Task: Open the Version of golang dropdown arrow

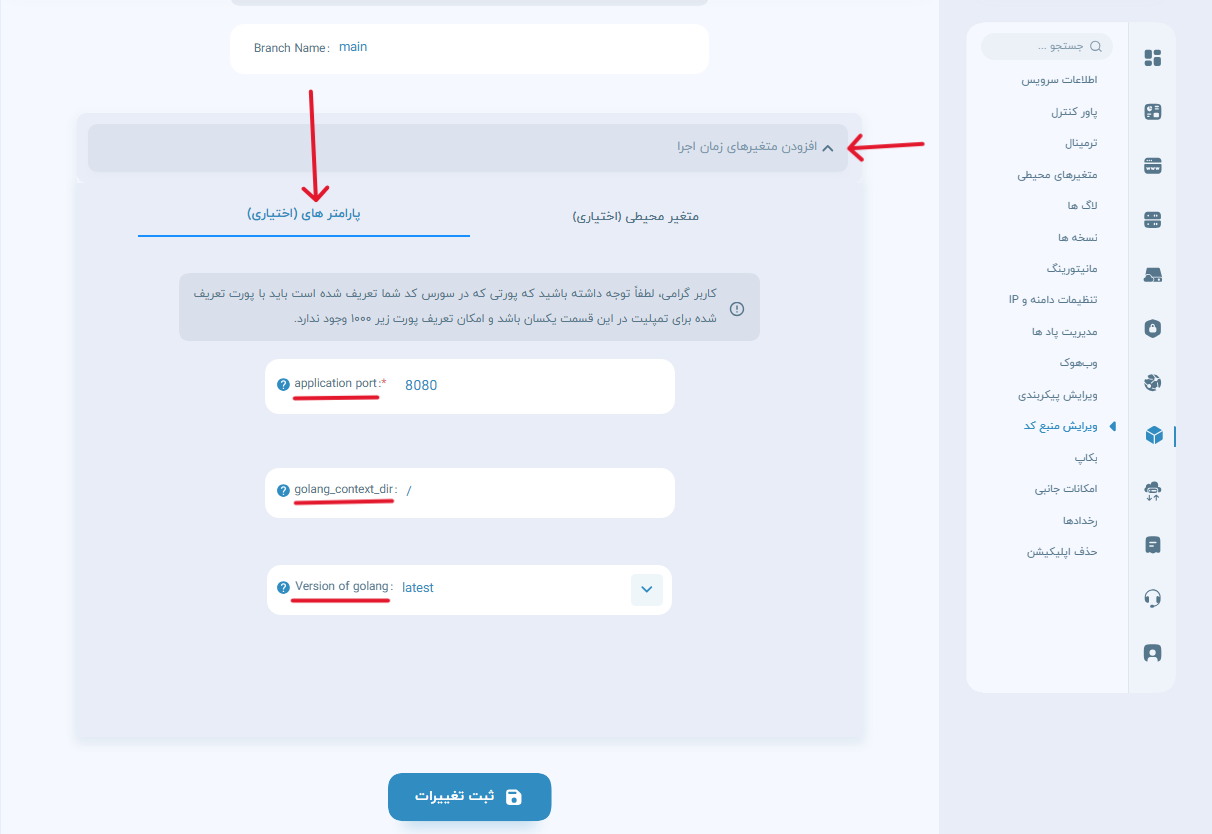Action: 646,589
